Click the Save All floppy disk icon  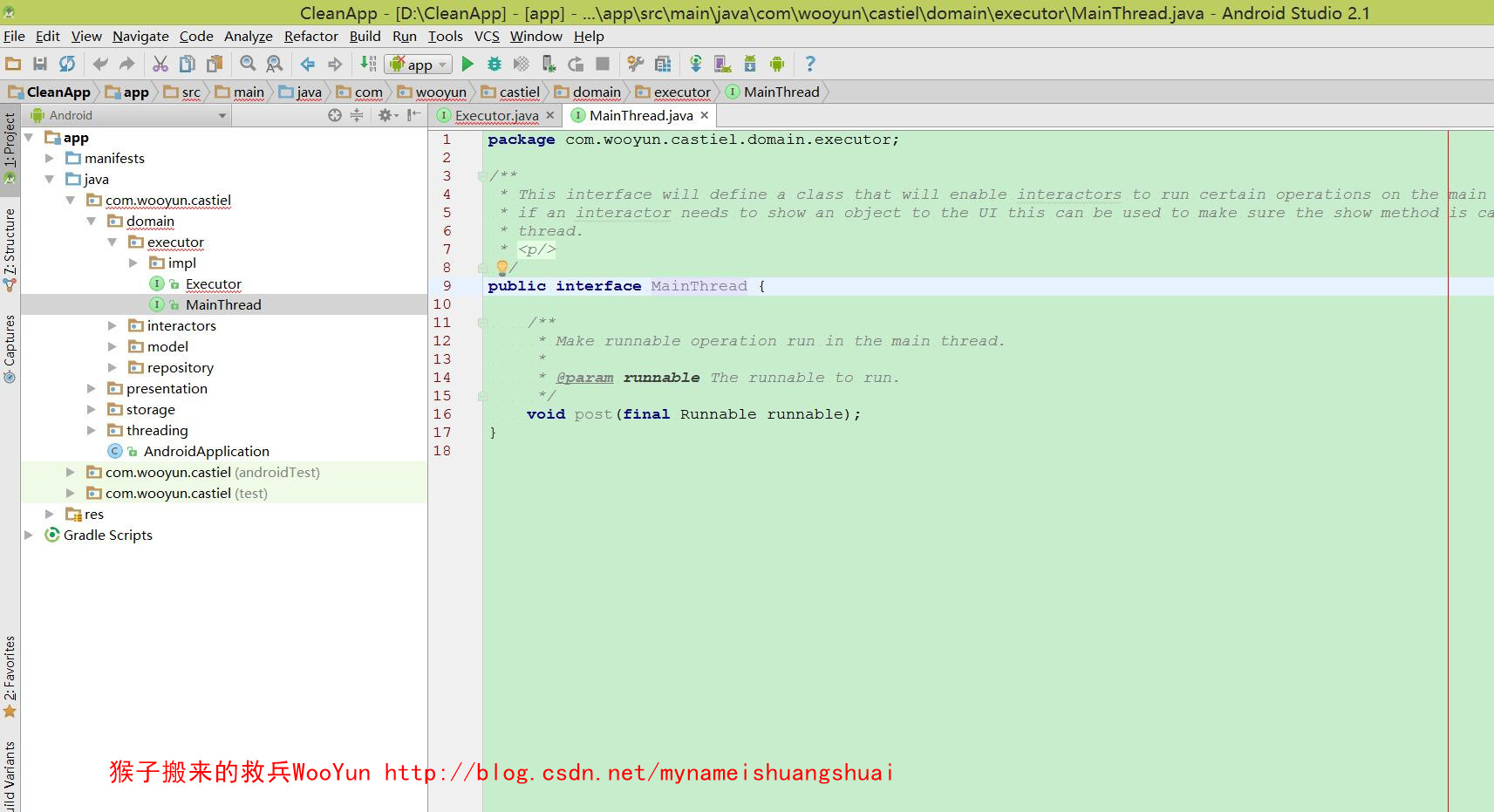tap(40, 64)
